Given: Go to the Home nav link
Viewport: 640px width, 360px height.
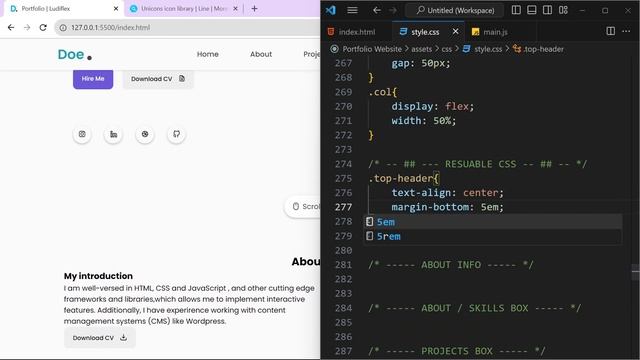Looking at the screenshot, I should click(x=207, y=54).
